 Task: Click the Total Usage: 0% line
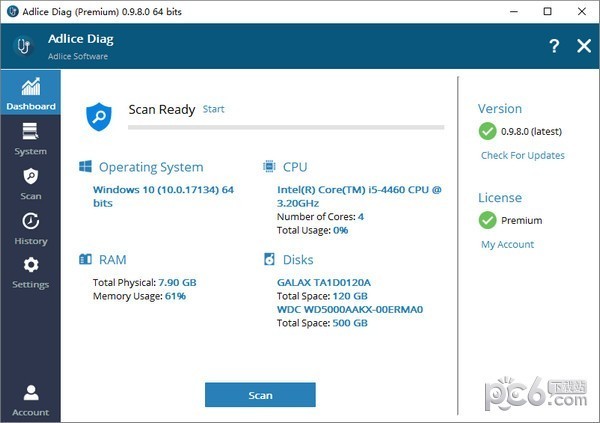click(313, 230)
